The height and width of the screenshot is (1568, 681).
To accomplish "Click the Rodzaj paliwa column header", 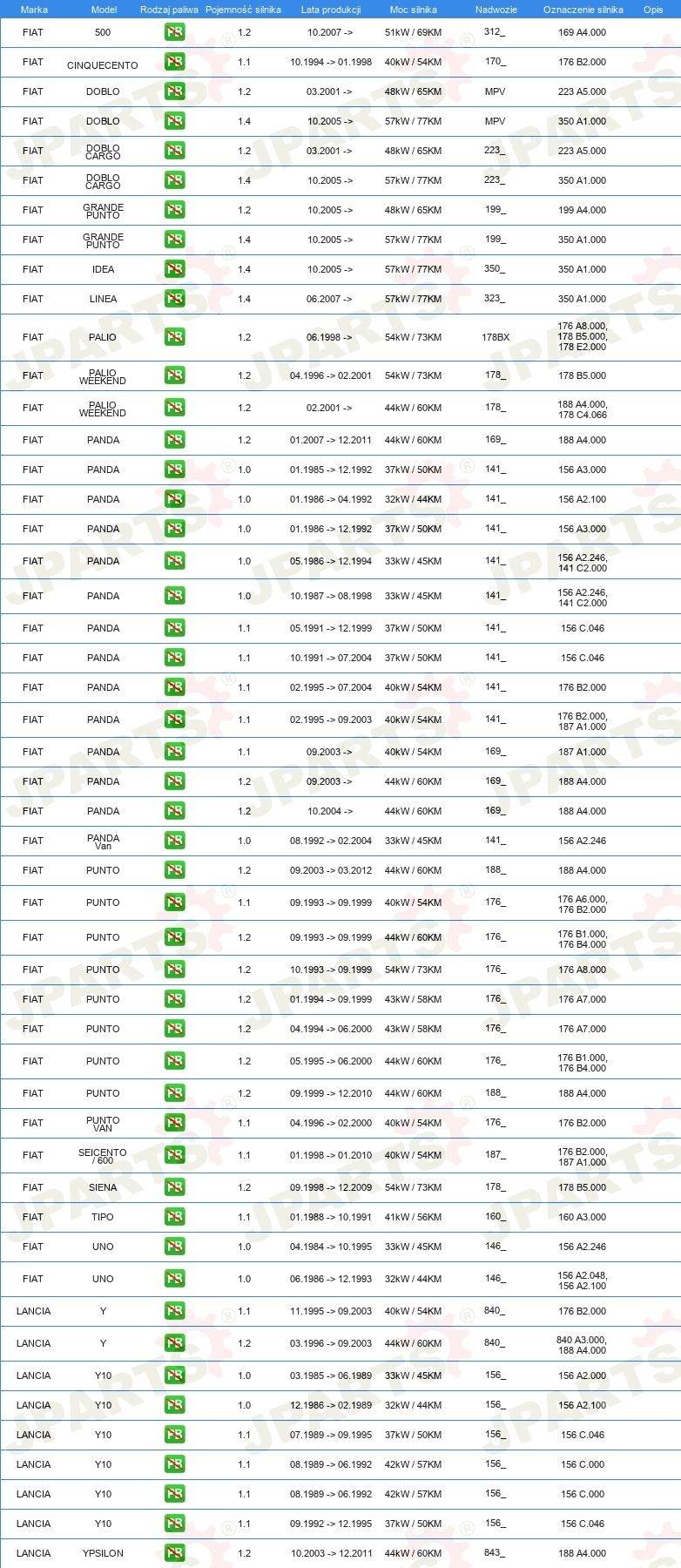I will pos(169,10).
